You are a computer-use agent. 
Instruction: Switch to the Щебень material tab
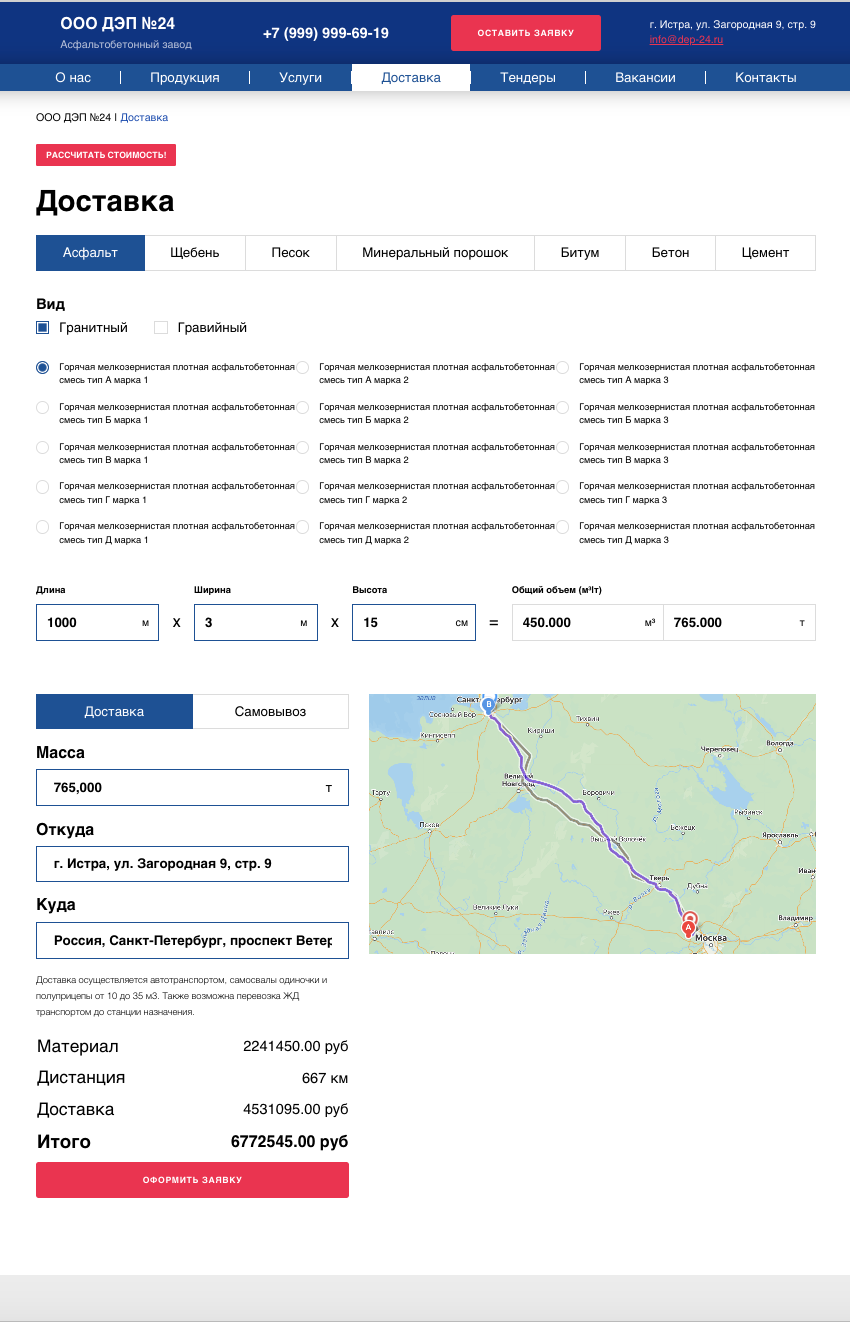click(195, 253)
